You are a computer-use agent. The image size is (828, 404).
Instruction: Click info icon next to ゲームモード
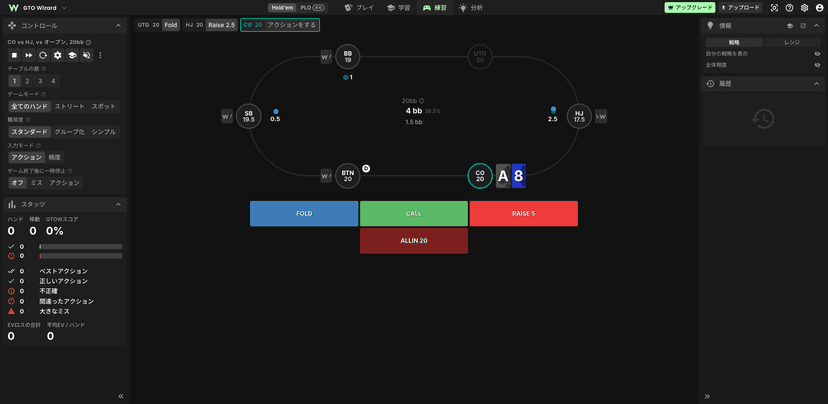tap(43, 94)
